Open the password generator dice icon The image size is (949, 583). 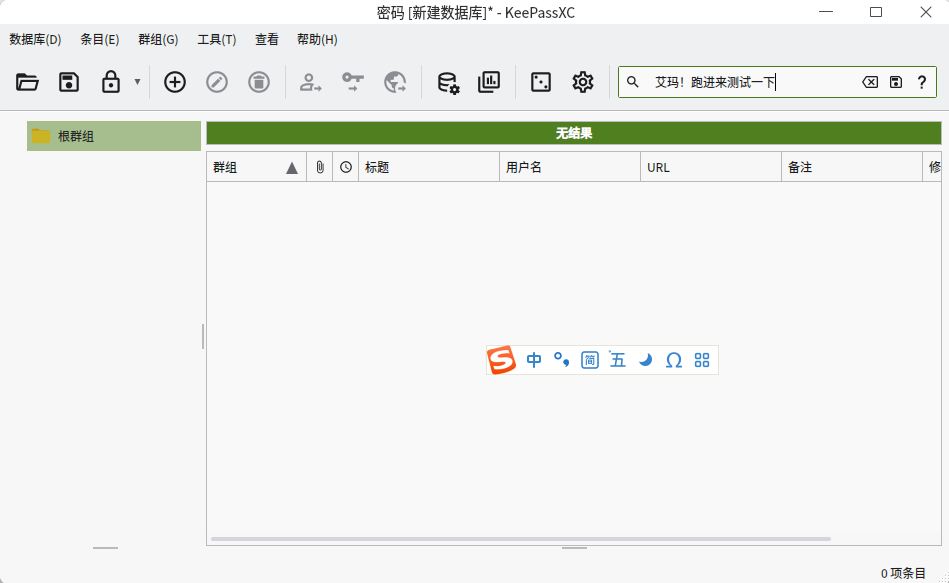point(540,82)
